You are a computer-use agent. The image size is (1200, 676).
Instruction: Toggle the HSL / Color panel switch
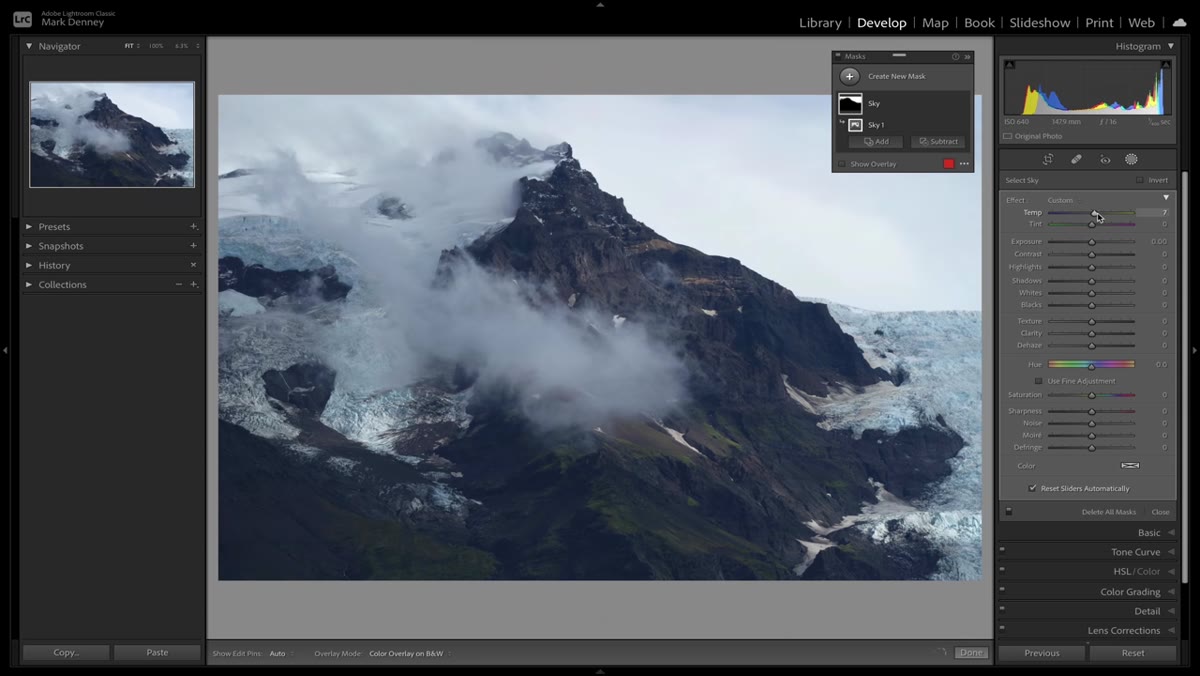click(x=1002, y=571)
